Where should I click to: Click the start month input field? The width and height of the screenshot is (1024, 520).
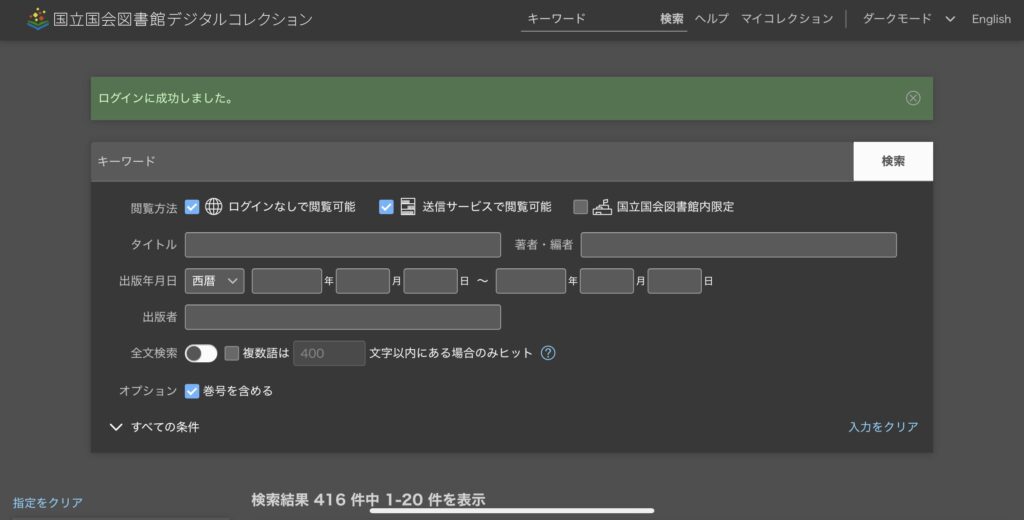(362, 281)
